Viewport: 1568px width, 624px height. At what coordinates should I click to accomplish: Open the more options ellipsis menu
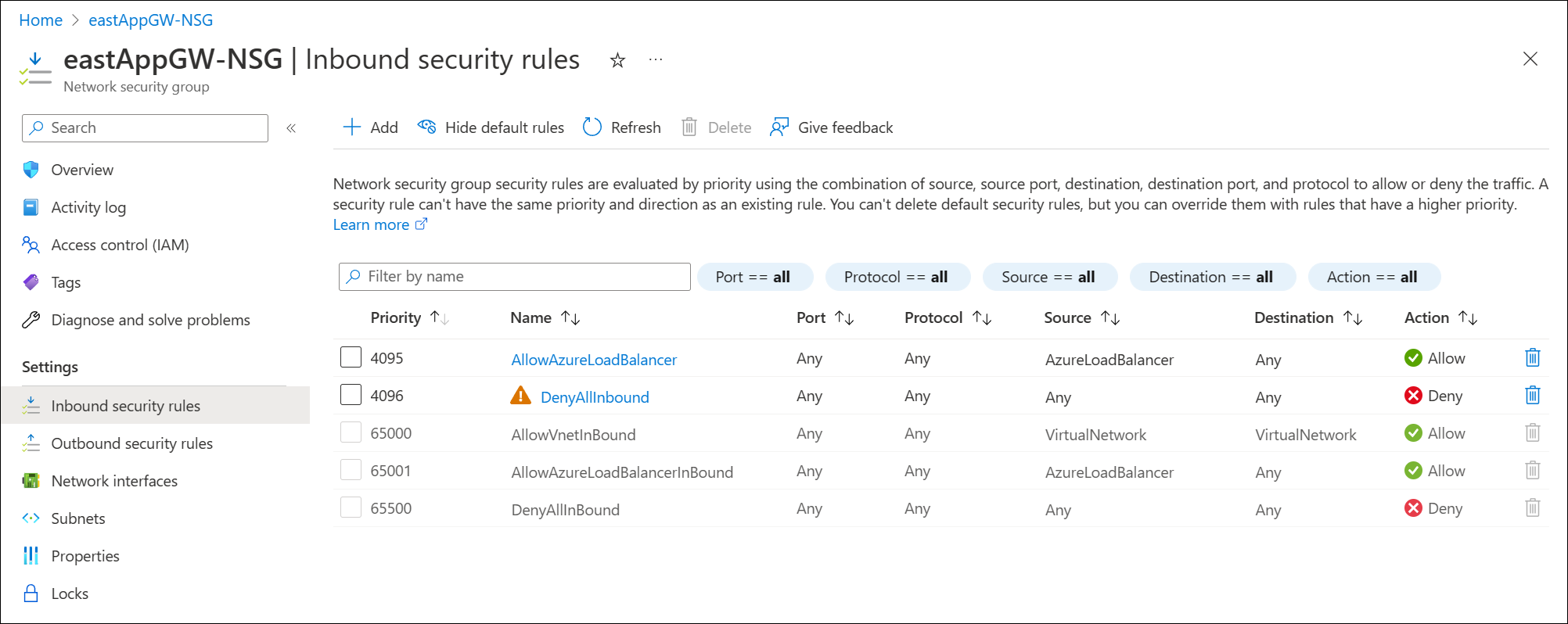pyautogui.click(x=656, y=60)
